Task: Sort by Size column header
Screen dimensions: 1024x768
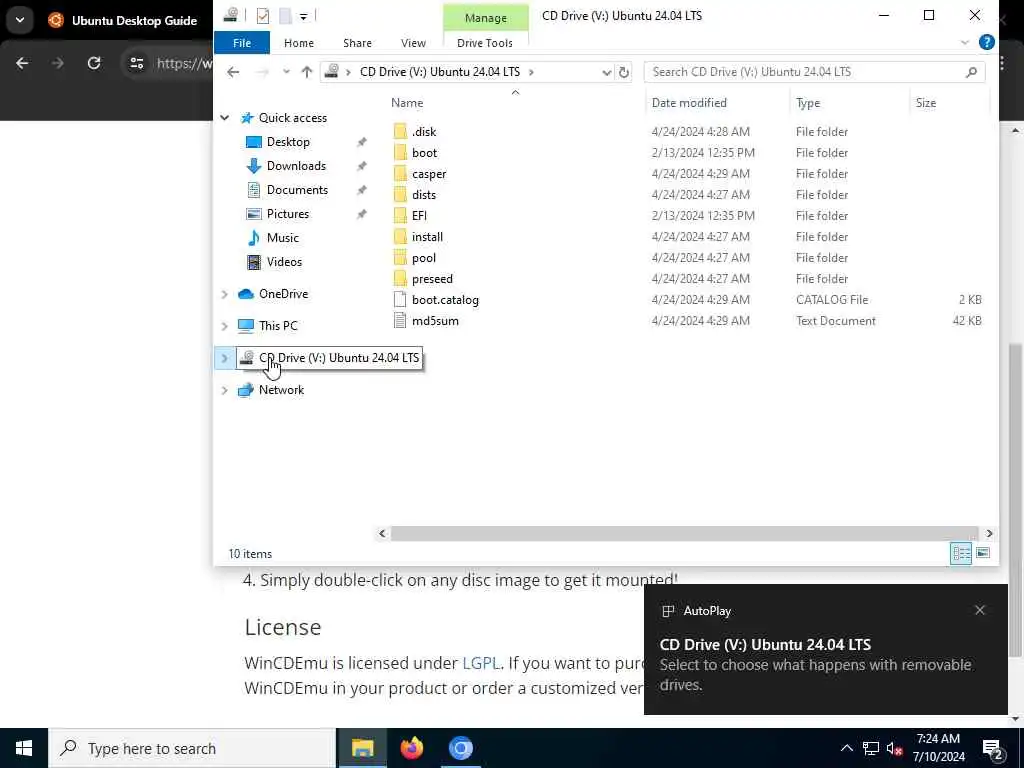Action: (925, 103)
